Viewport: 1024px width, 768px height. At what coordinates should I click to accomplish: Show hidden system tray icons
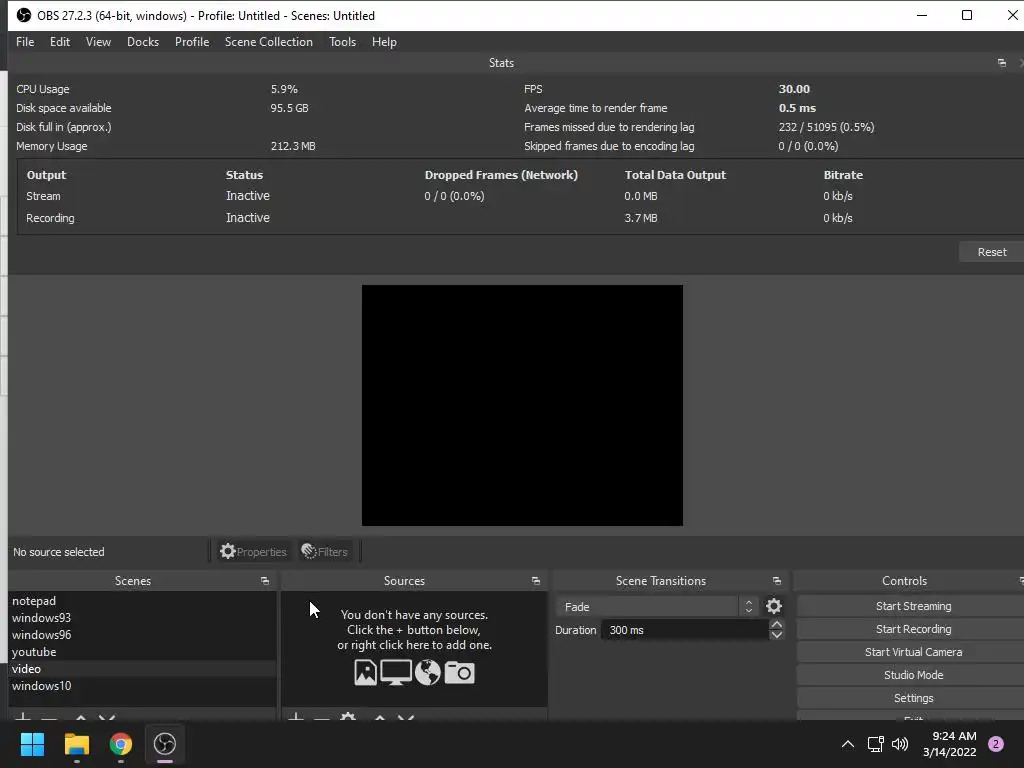(848, 744)
